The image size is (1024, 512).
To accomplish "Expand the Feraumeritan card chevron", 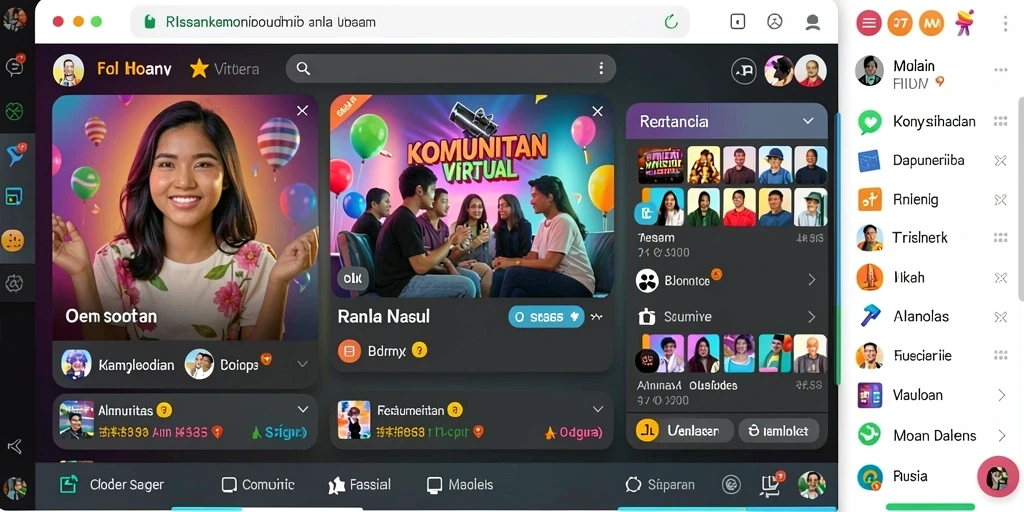I will [x=598, y=409].
